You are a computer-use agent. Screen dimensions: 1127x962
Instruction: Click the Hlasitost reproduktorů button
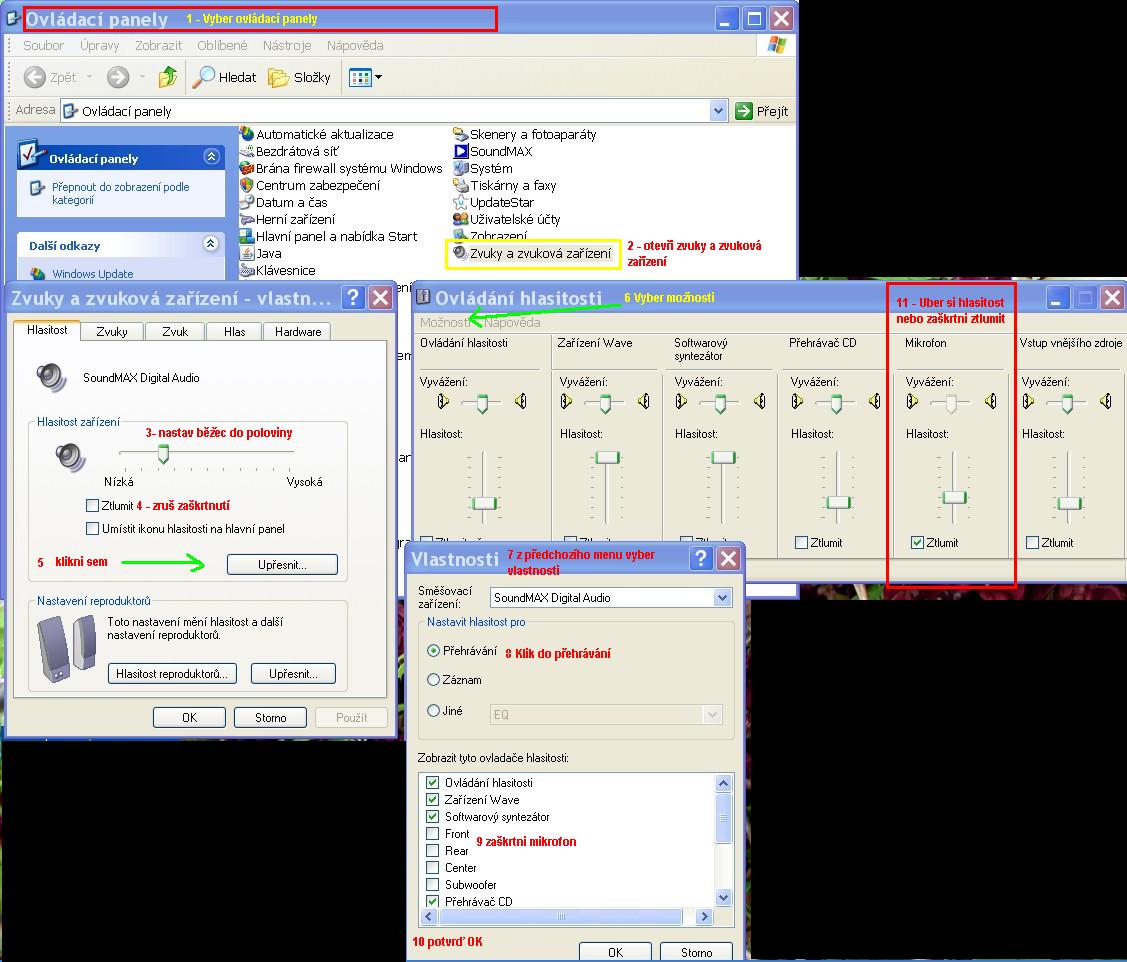coord(173,674)
